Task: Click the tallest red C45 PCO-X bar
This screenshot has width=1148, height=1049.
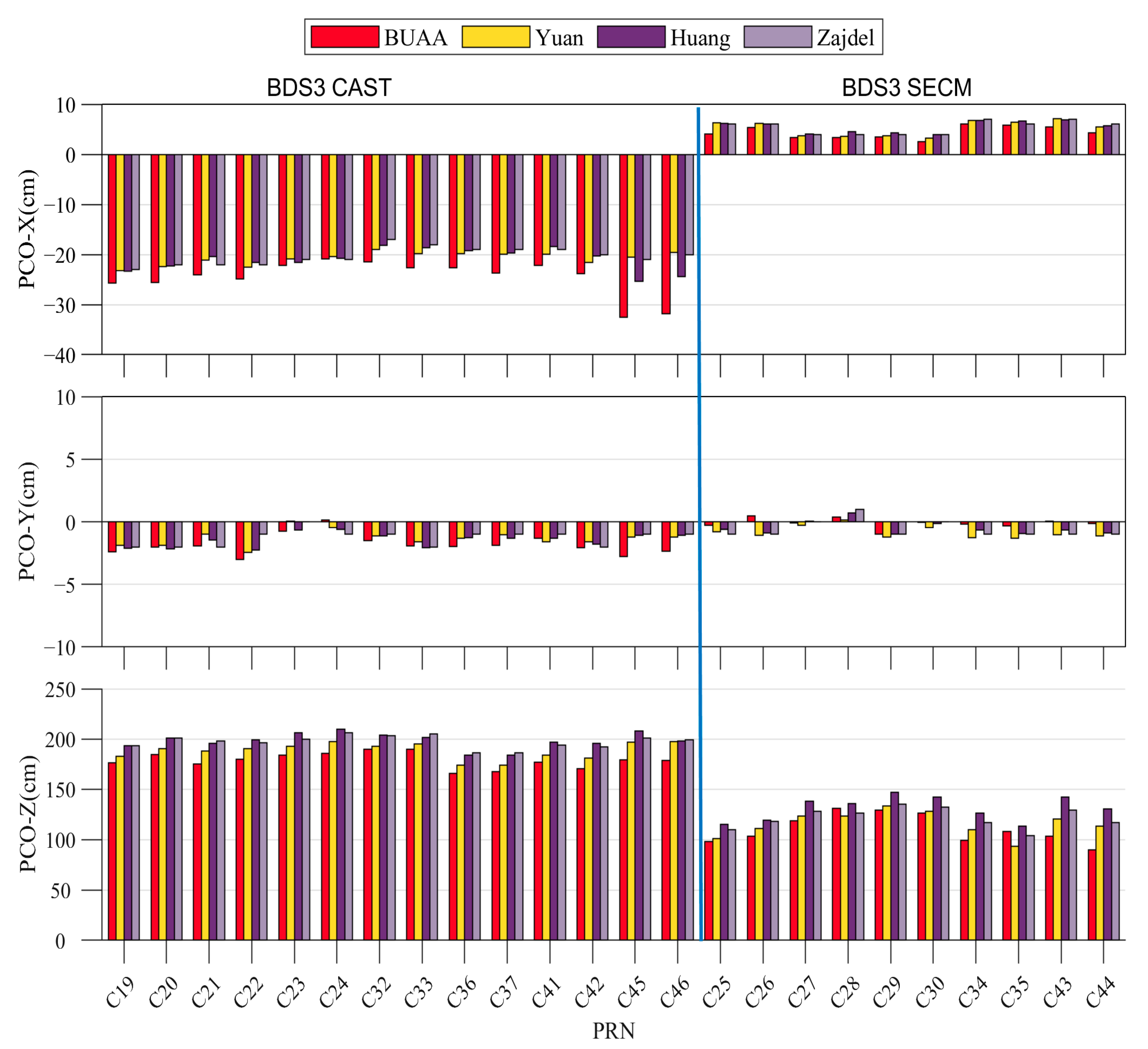Action: tap(624, 236)
